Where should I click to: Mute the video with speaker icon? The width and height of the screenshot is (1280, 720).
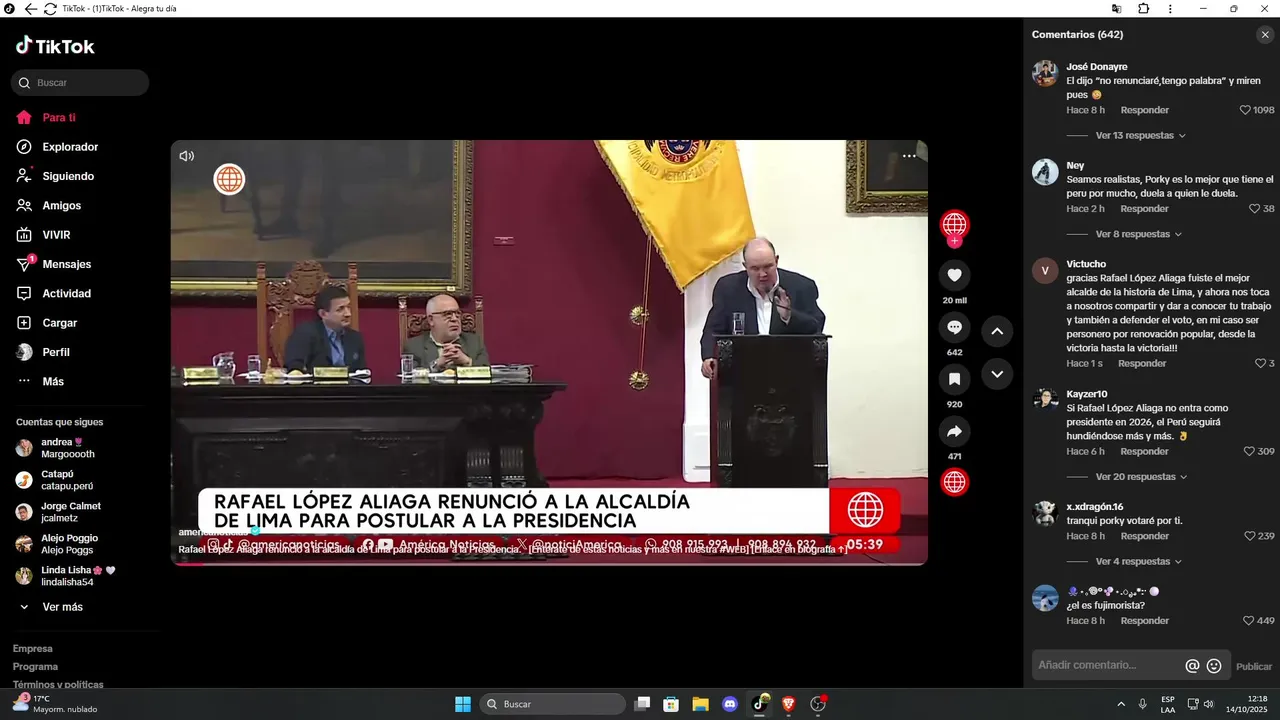point(187,156)
